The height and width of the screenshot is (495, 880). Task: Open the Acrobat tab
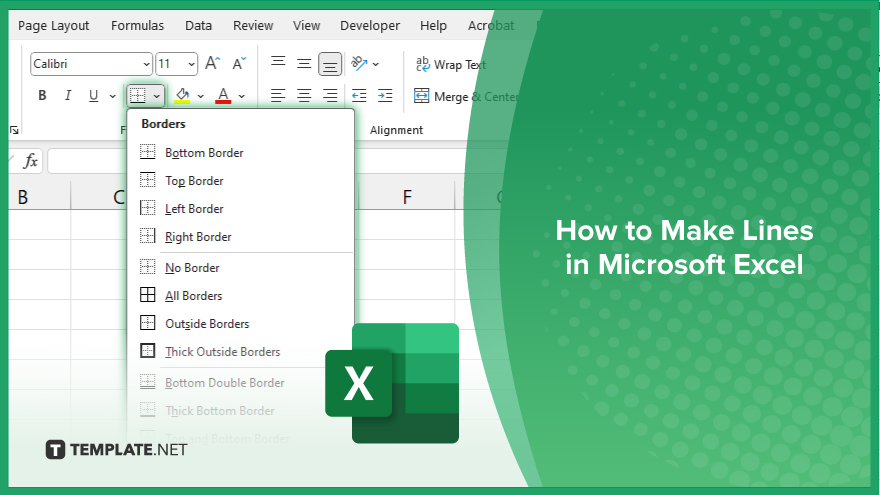(x=491, y=26)
